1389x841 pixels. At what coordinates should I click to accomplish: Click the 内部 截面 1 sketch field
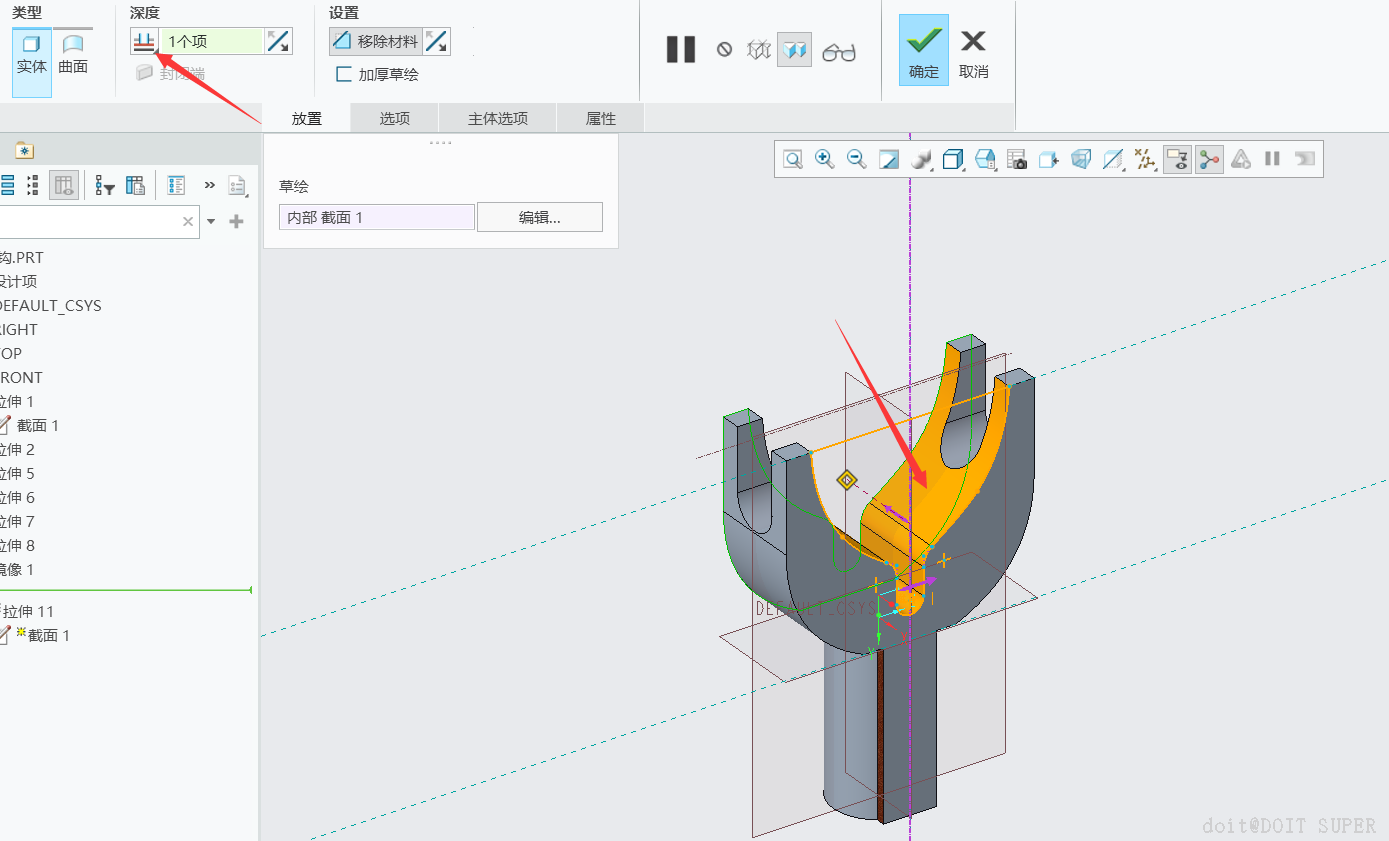click(x=376, y=217)
